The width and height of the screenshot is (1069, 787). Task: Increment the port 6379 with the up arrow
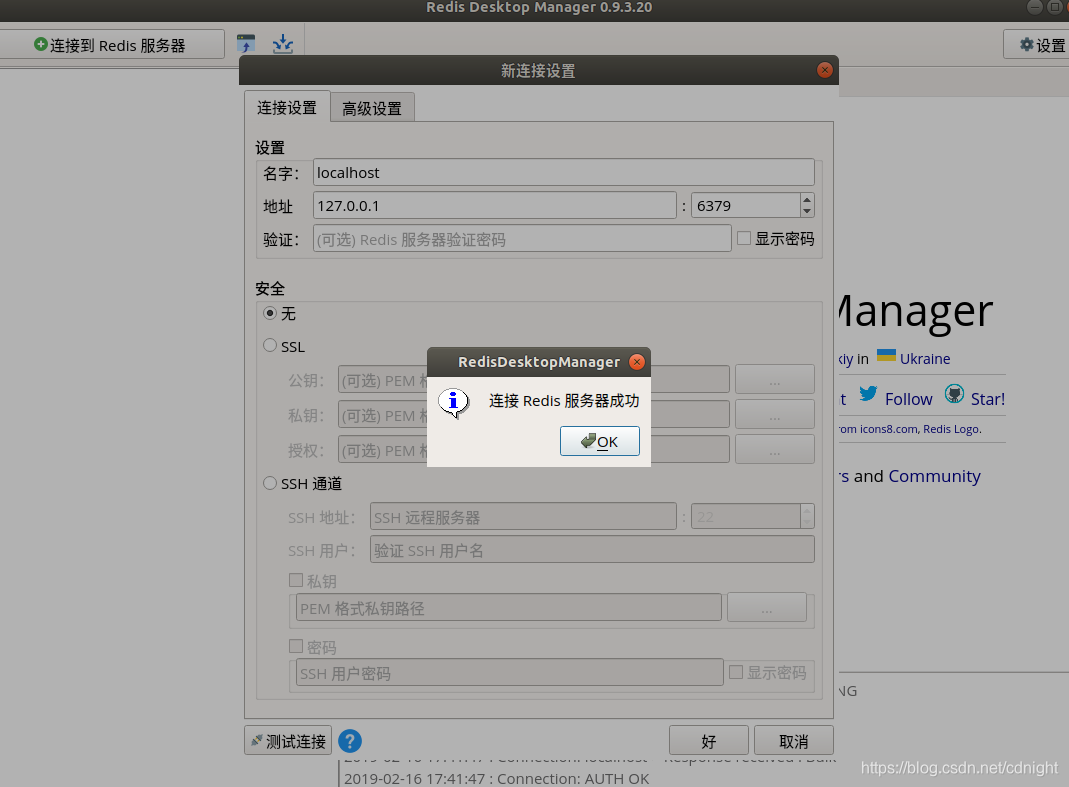point(807,200)
